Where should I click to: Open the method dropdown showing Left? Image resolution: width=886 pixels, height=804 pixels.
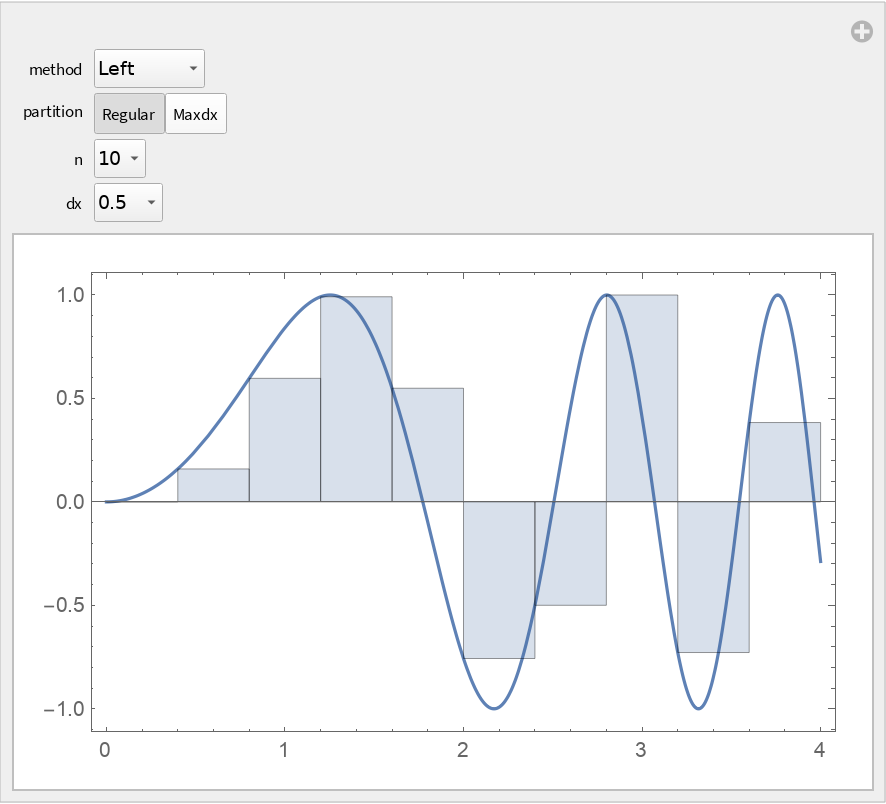[148, 68]
